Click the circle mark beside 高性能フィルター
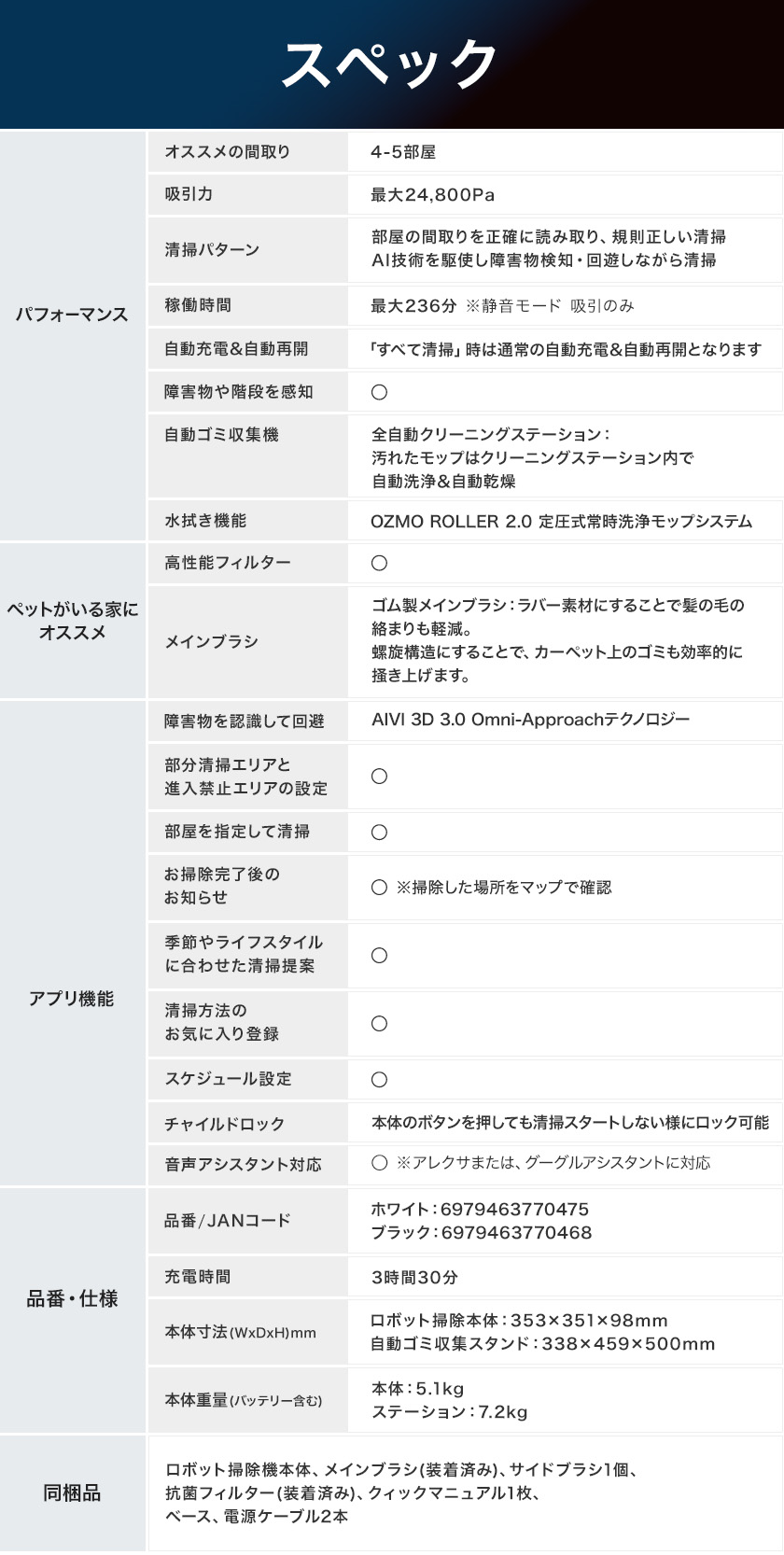 pyautogui.click(x=379, y=563)
